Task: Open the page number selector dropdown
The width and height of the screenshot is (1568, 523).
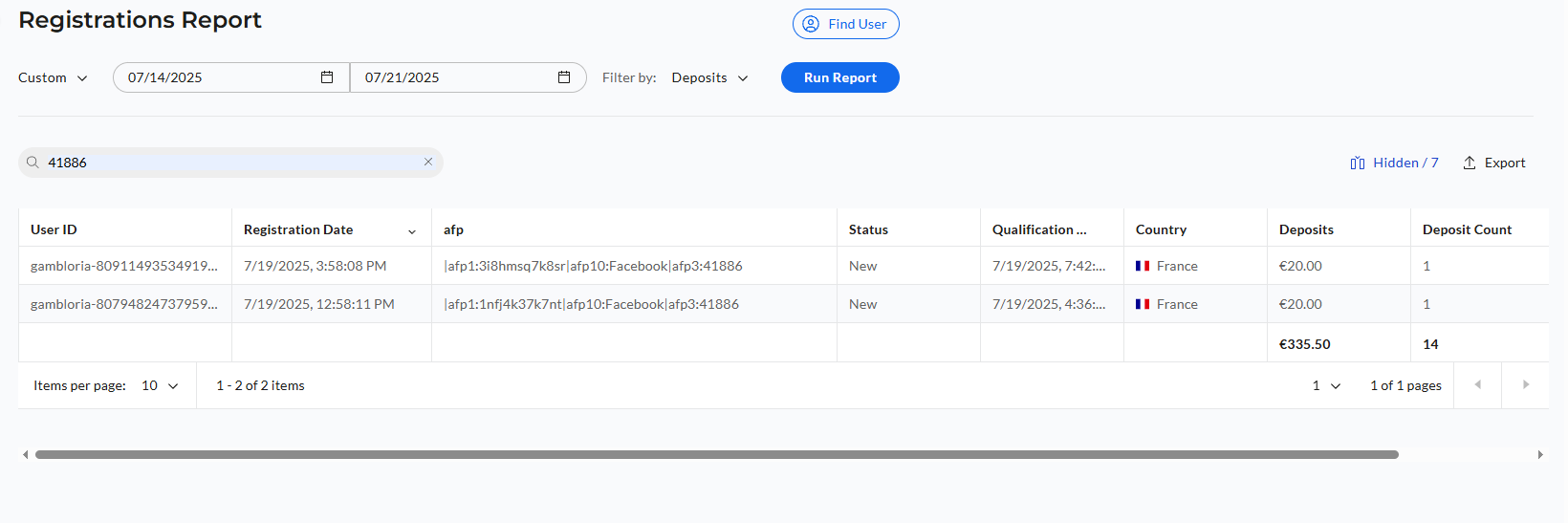Action: [x=1326, y=385]
